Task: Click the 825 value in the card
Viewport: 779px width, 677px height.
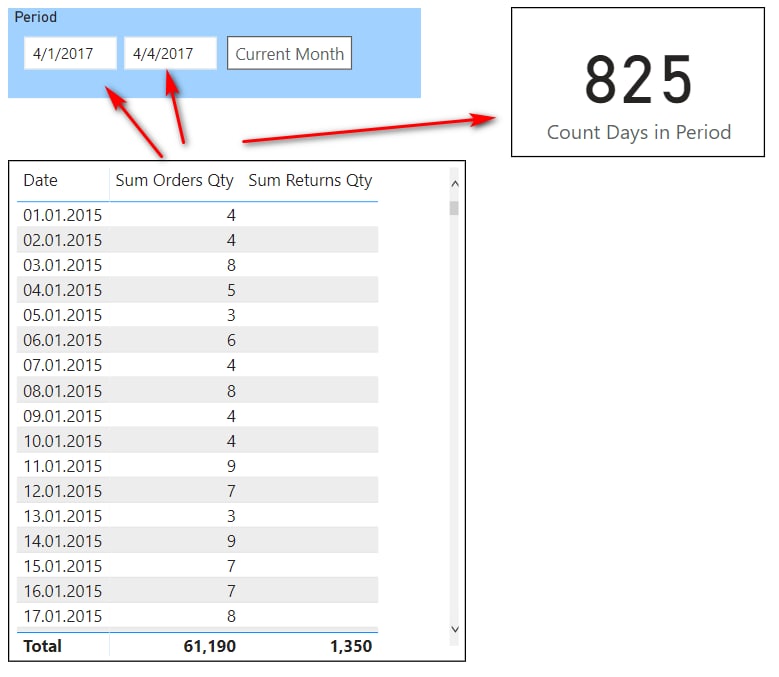Action: [x=638, y=80]
